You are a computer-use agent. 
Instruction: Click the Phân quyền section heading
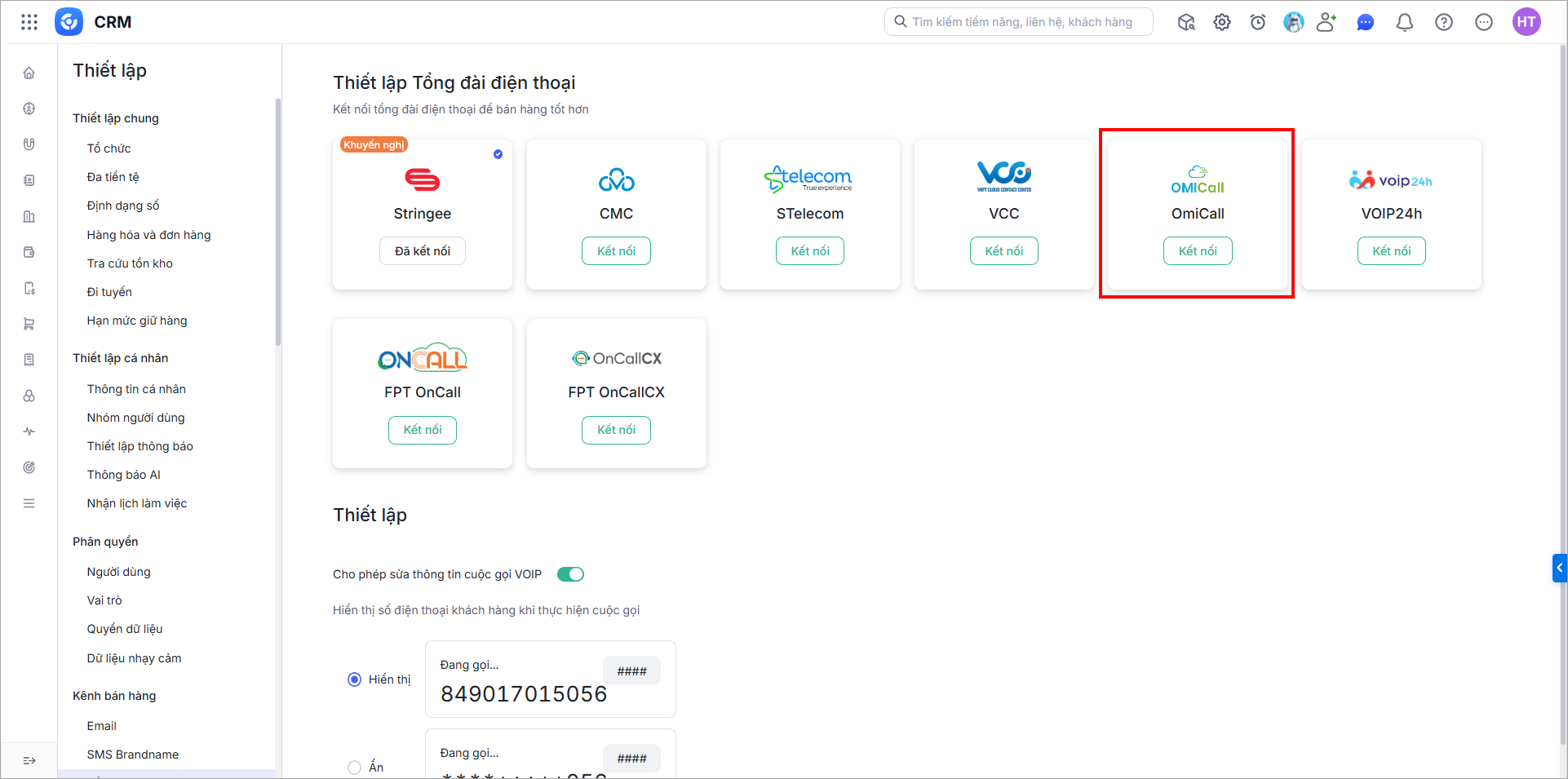(105, 542)
